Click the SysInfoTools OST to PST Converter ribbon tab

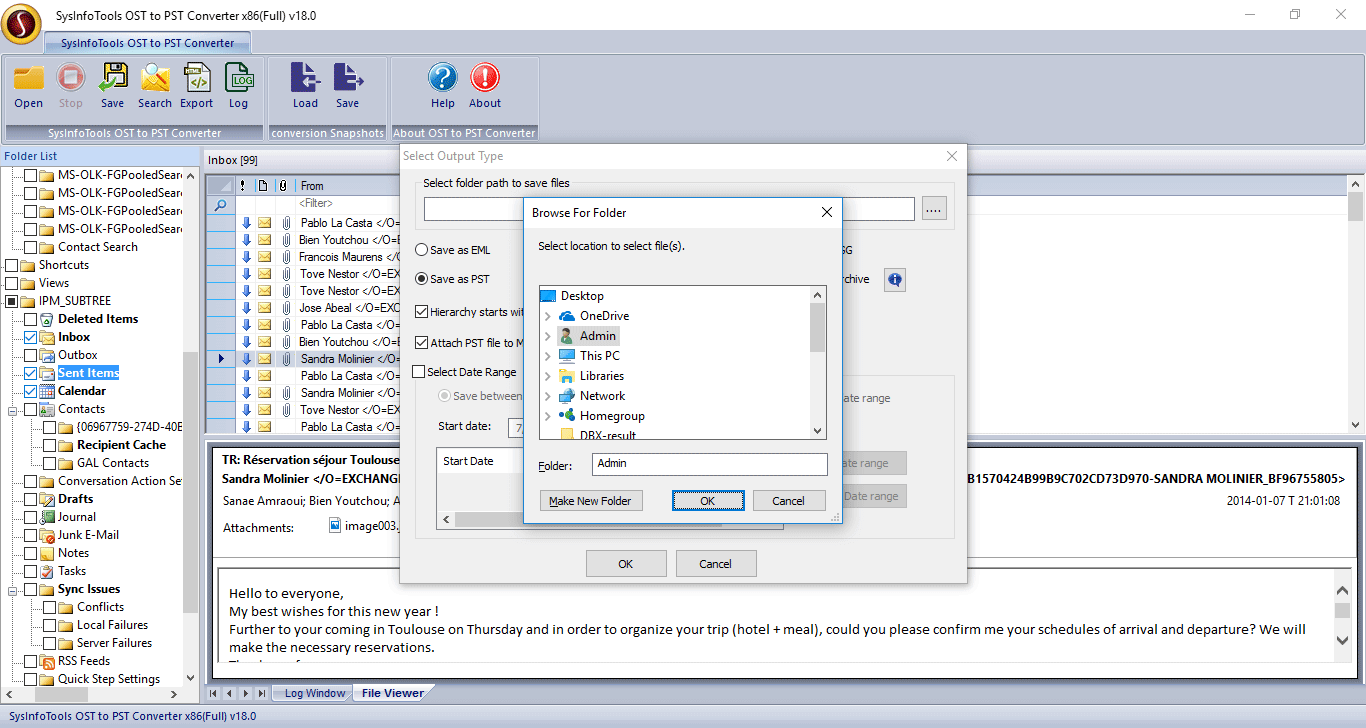[148, 43]
